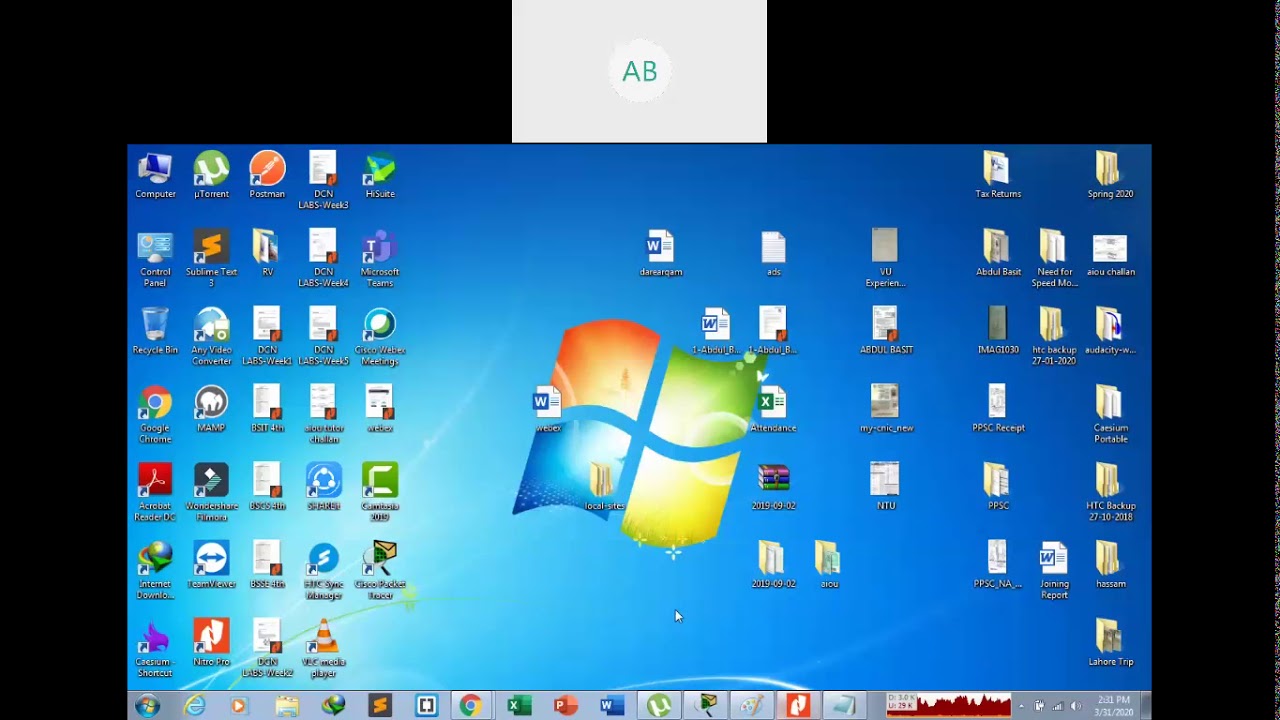Switch to Excel in the taskbar
This screenshot has width=1280, height=720.
coord(518,706)
